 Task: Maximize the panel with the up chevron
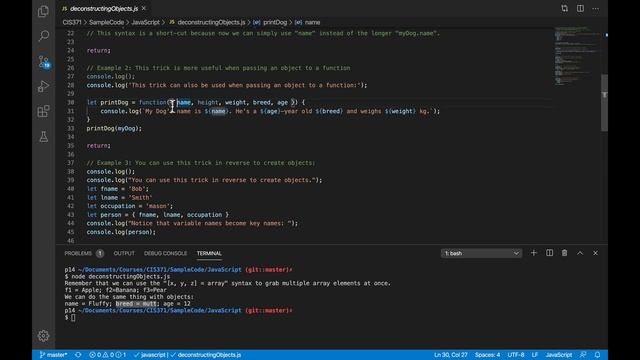[x=580, y=253]
